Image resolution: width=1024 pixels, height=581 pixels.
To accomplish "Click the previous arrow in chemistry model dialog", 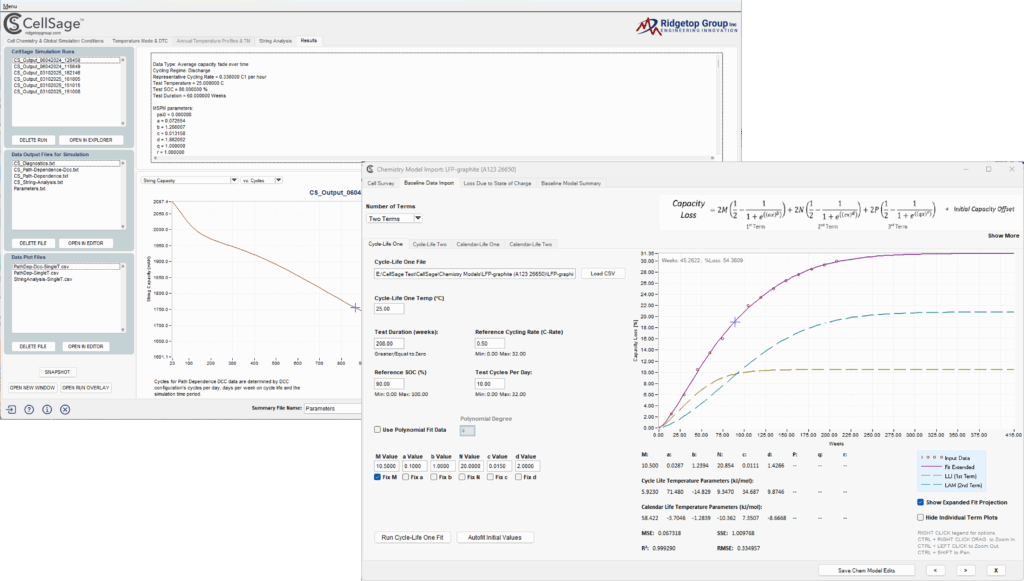I will click(x=935, y=570).
